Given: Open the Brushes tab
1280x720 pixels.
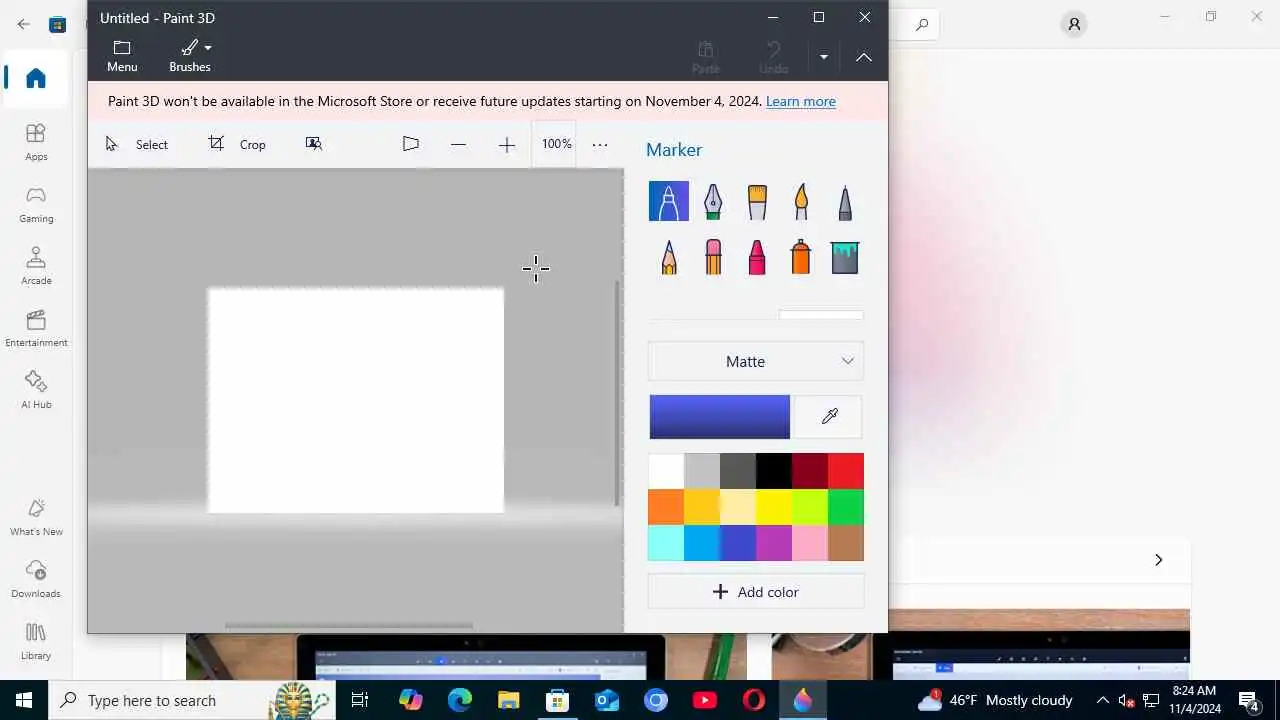Looking at the screenshot, I should pyautogui.click(x=190, y=57).
